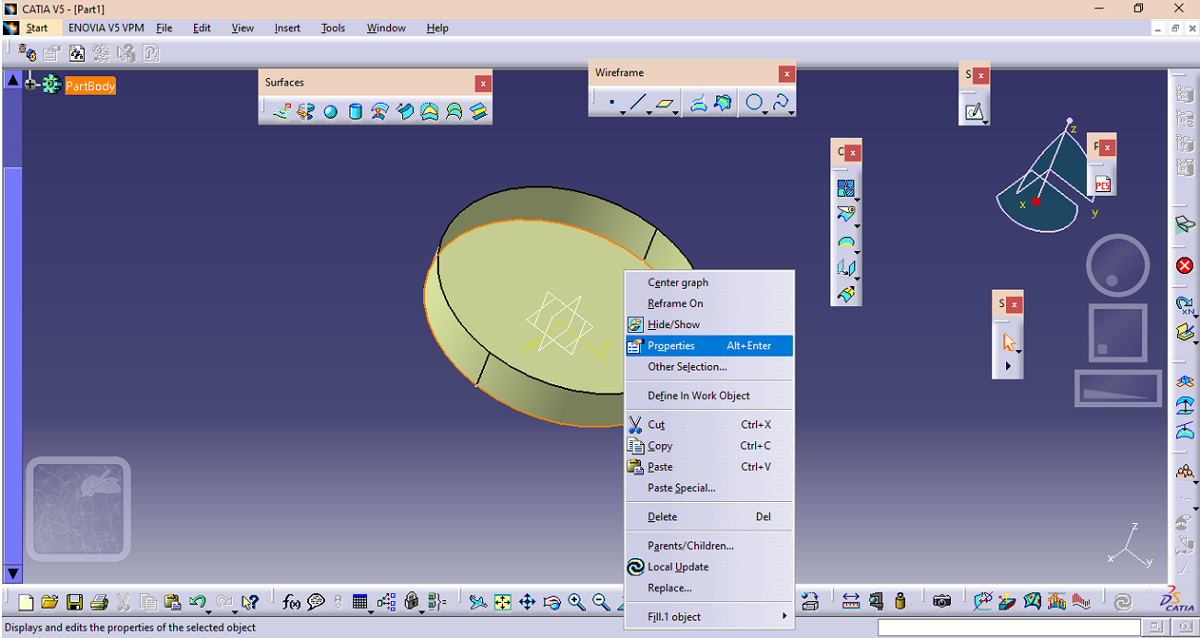Open the Insert menu
The image size is (1200, 638).
click(x=287, y=28)
